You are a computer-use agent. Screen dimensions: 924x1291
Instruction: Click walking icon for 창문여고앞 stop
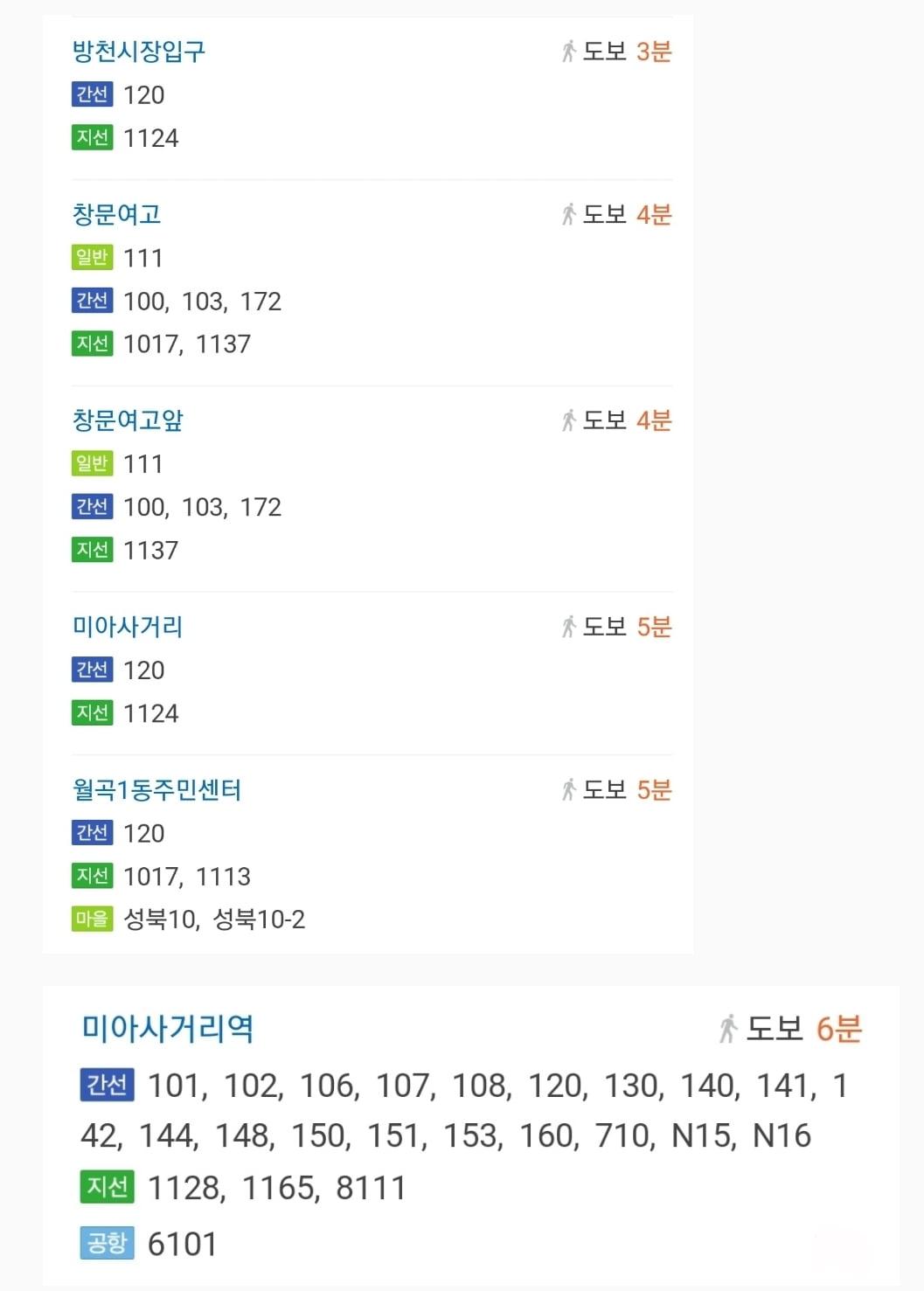click(x=568, y=420)
